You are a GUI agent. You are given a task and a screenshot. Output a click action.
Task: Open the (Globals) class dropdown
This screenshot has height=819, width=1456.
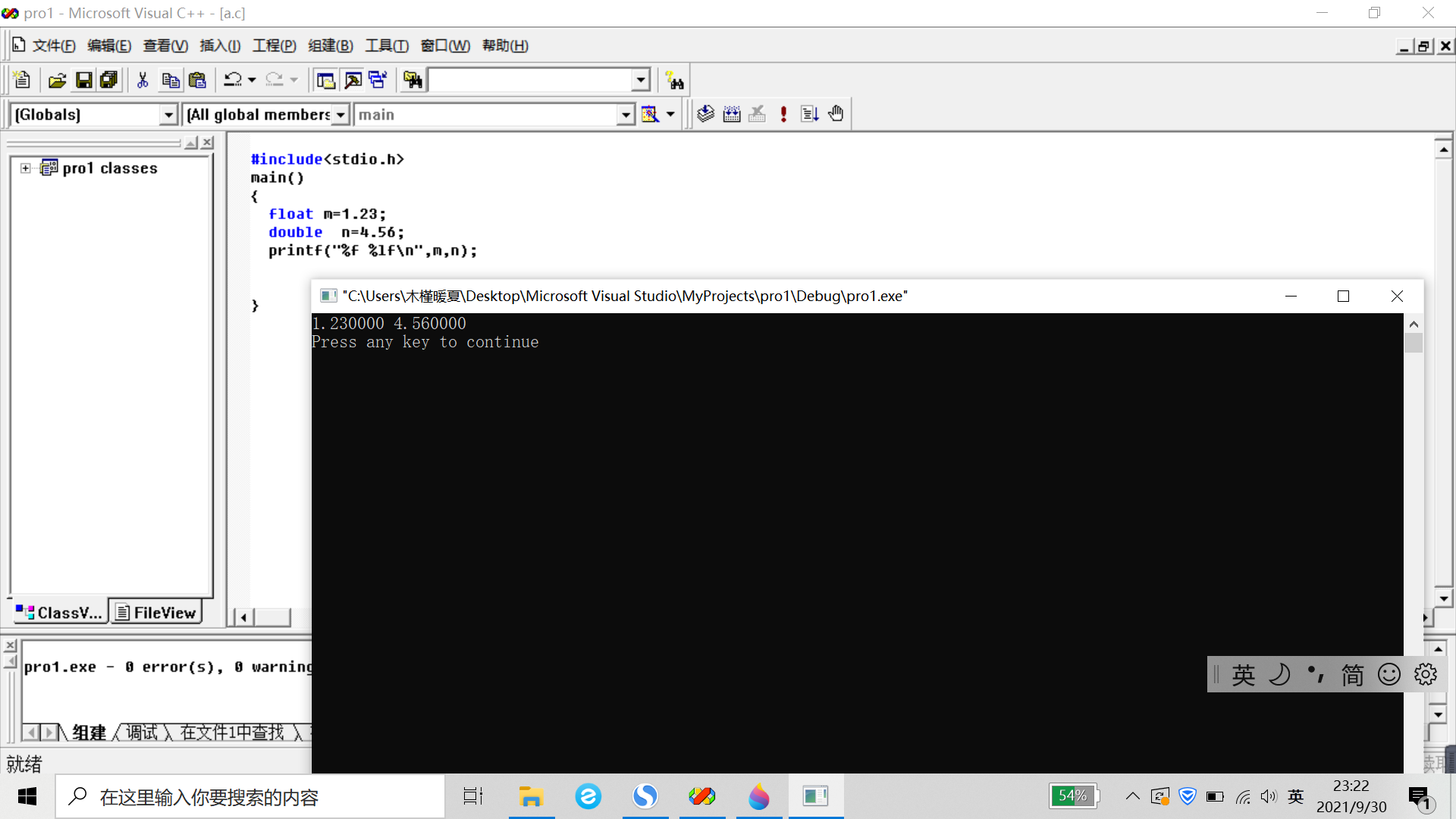[168, 115]
